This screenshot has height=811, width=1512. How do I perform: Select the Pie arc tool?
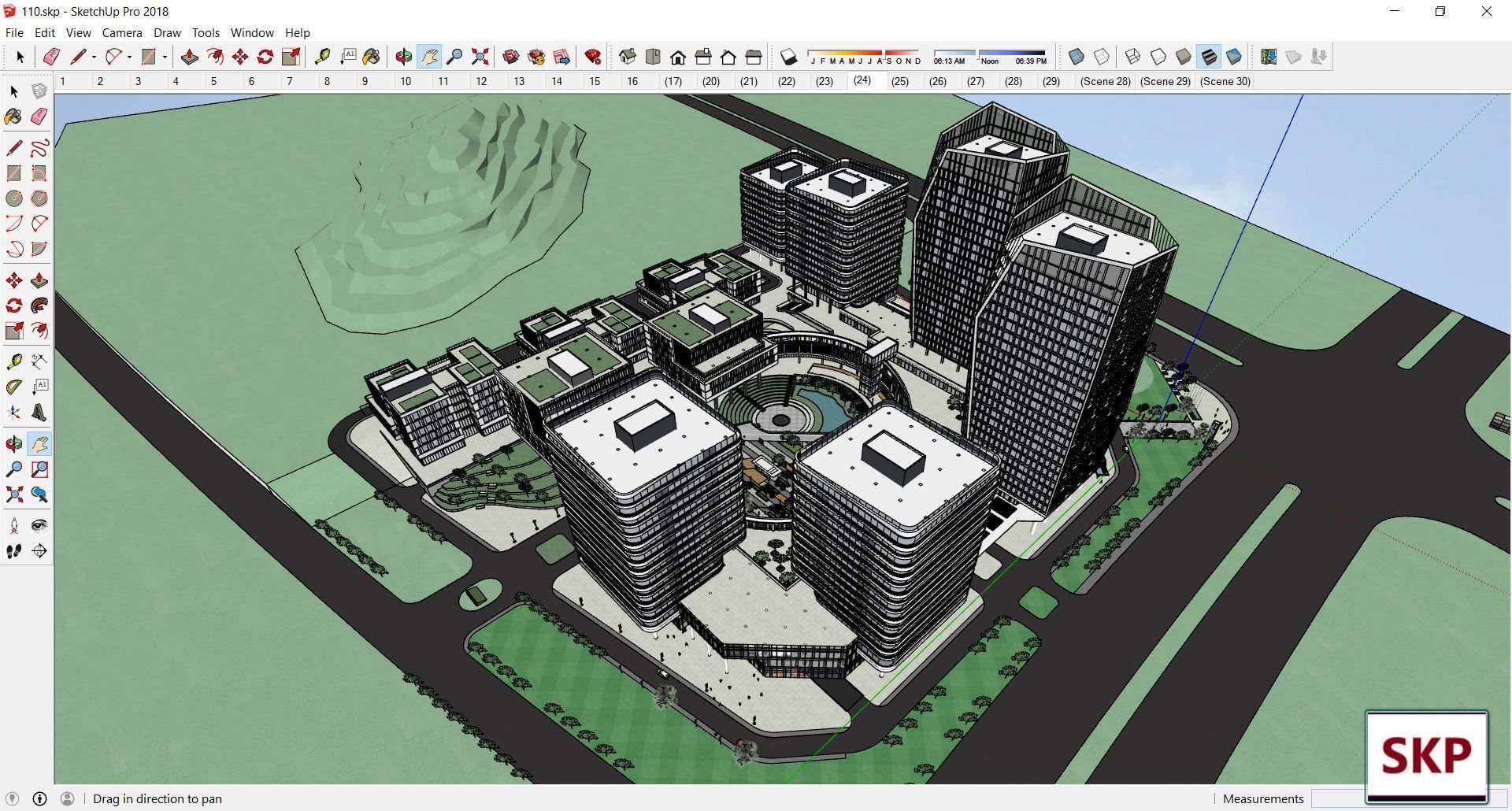tap(39, 249)
